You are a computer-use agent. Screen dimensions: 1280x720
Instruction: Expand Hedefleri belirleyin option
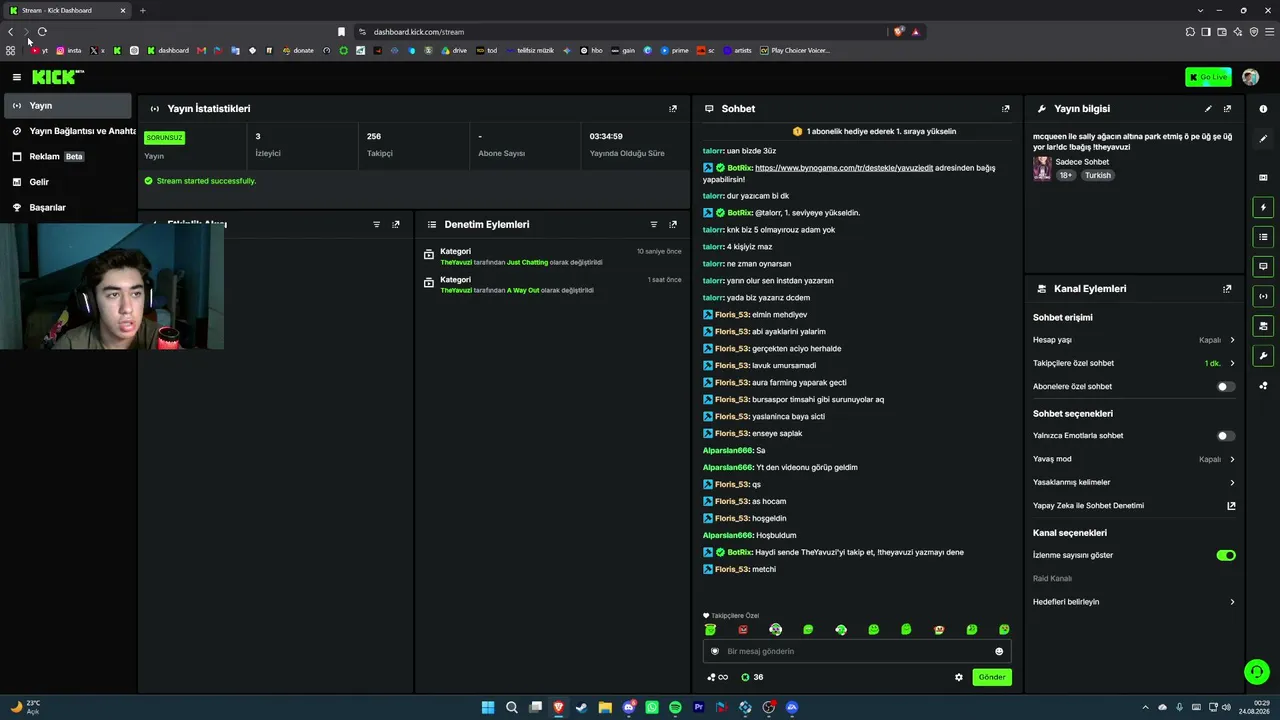[x=1134, y=602]
